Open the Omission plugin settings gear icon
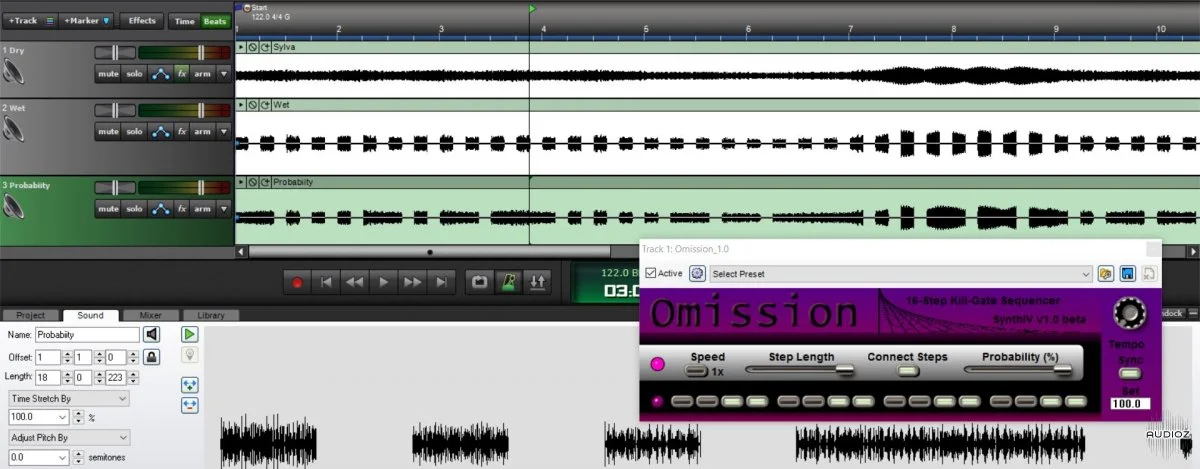This screenshot has width=1200, height=469. point(697,273)
